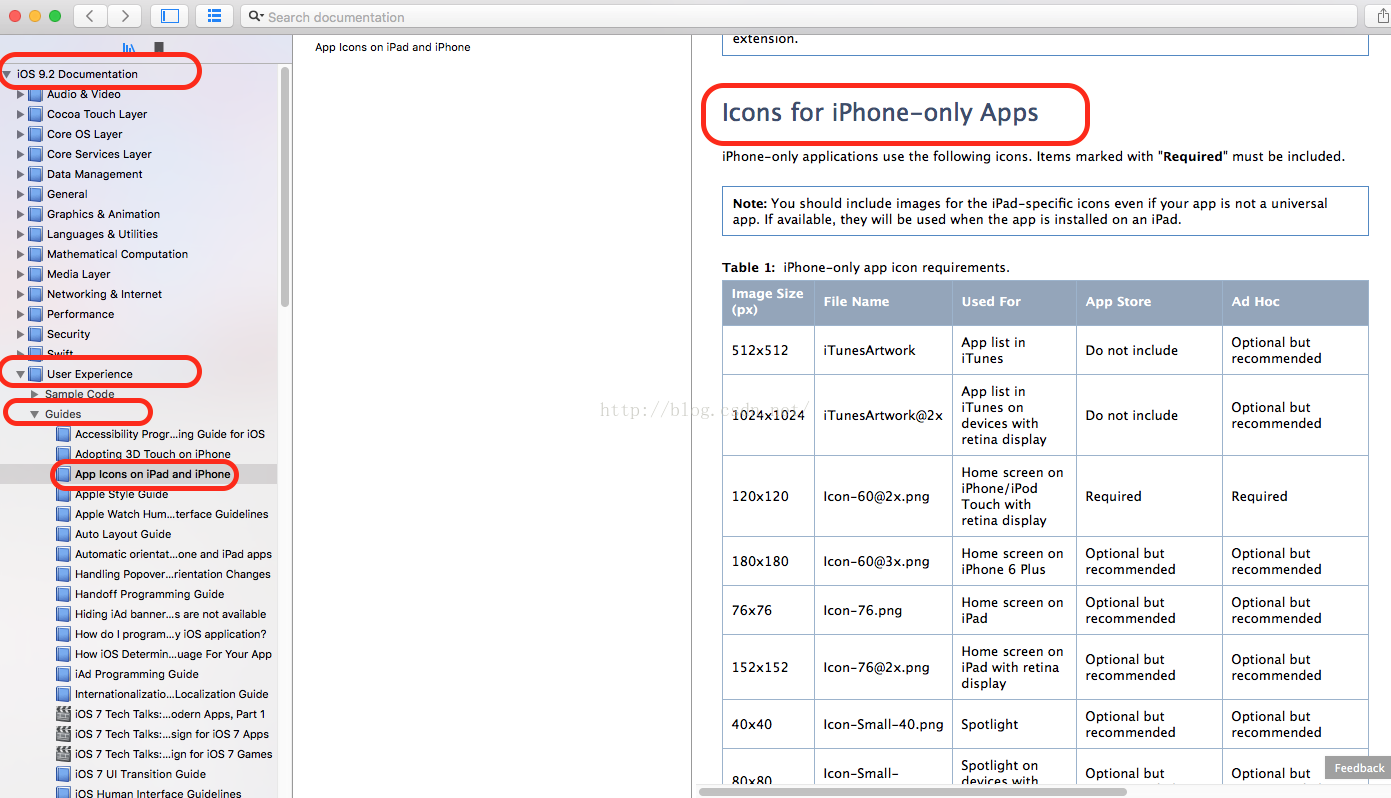Viewport: 1391px width, 798px height.
Task: Expand the Graphics & Animation section
Action: click(21, 214)
